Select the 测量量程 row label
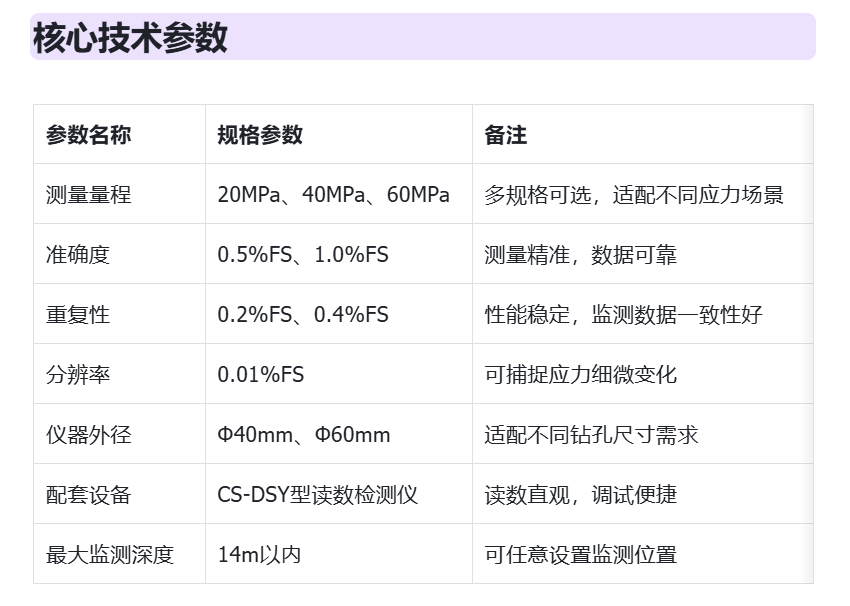This screenshot has width=850, height=606. coord(88,195)
